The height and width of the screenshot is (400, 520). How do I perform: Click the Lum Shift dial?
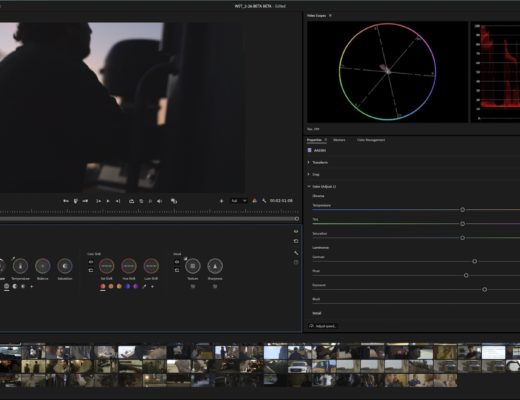tap(151, 266)
